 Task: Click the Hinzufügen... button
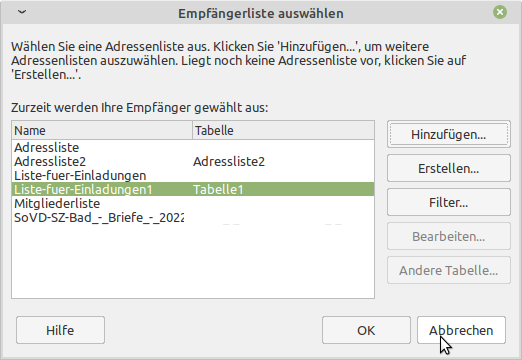click(449, 134)
